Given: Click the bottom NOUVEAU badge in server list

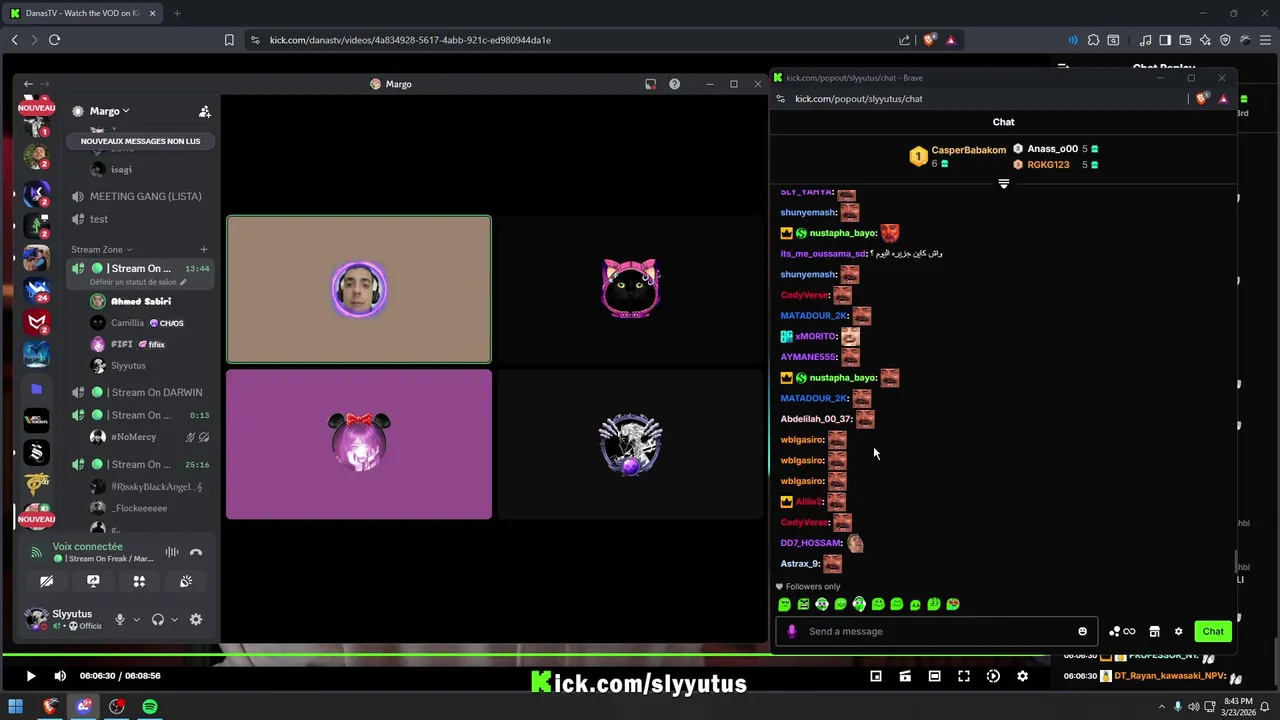Looking at the screenshot, I should click(36, 519).
